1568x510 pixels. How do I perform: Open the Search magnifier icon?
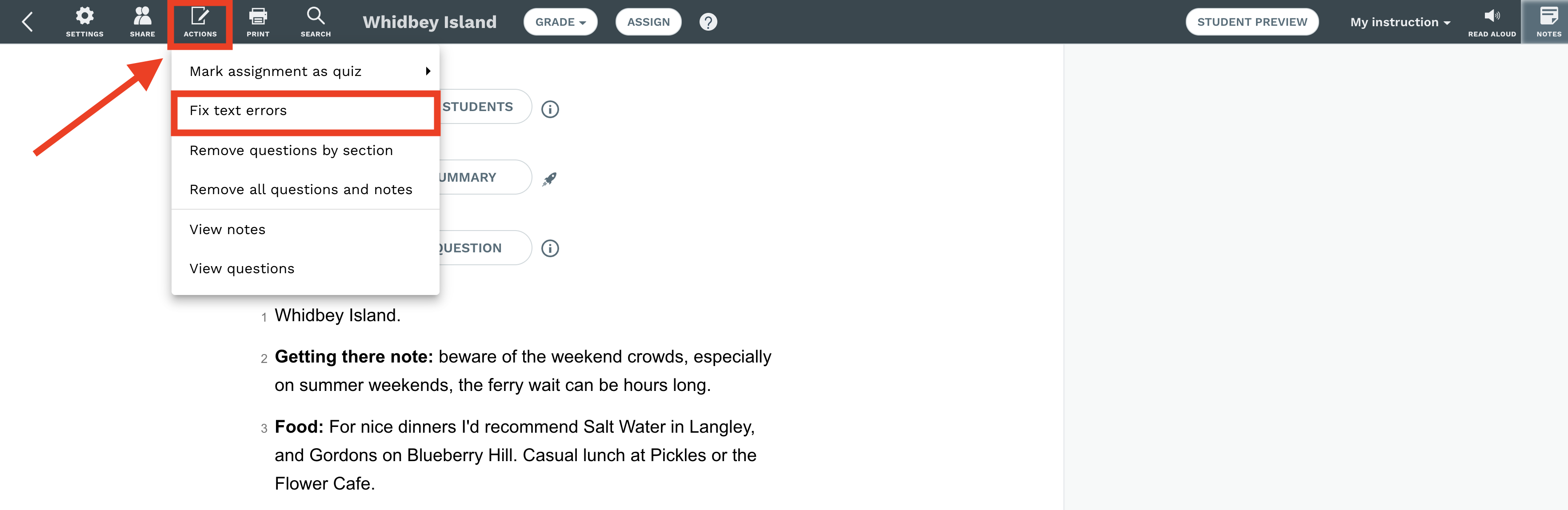315,16
